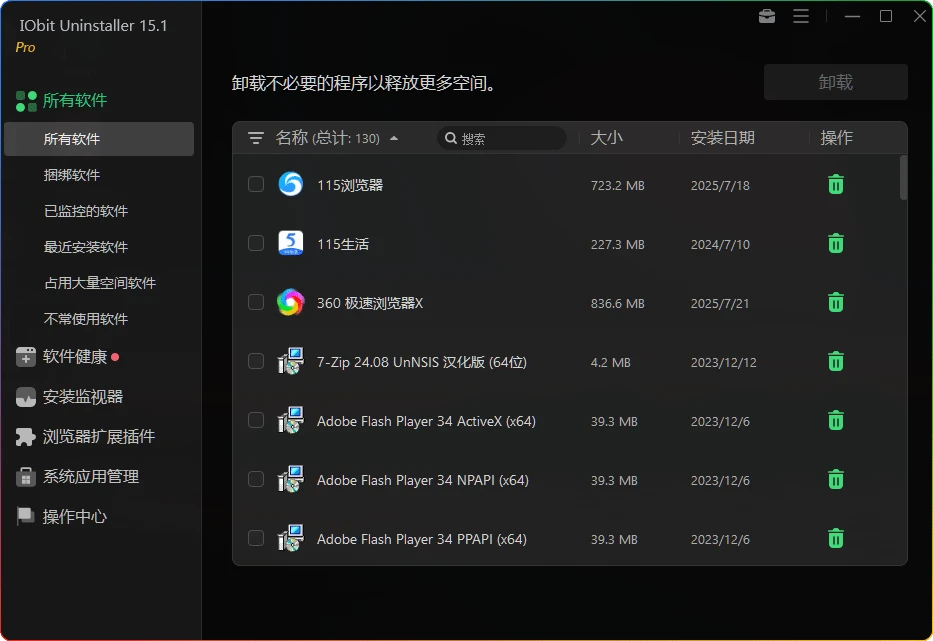Click the 115生活 application icon
This screenshot has width=933, height=641.
(x=290, y=243)
